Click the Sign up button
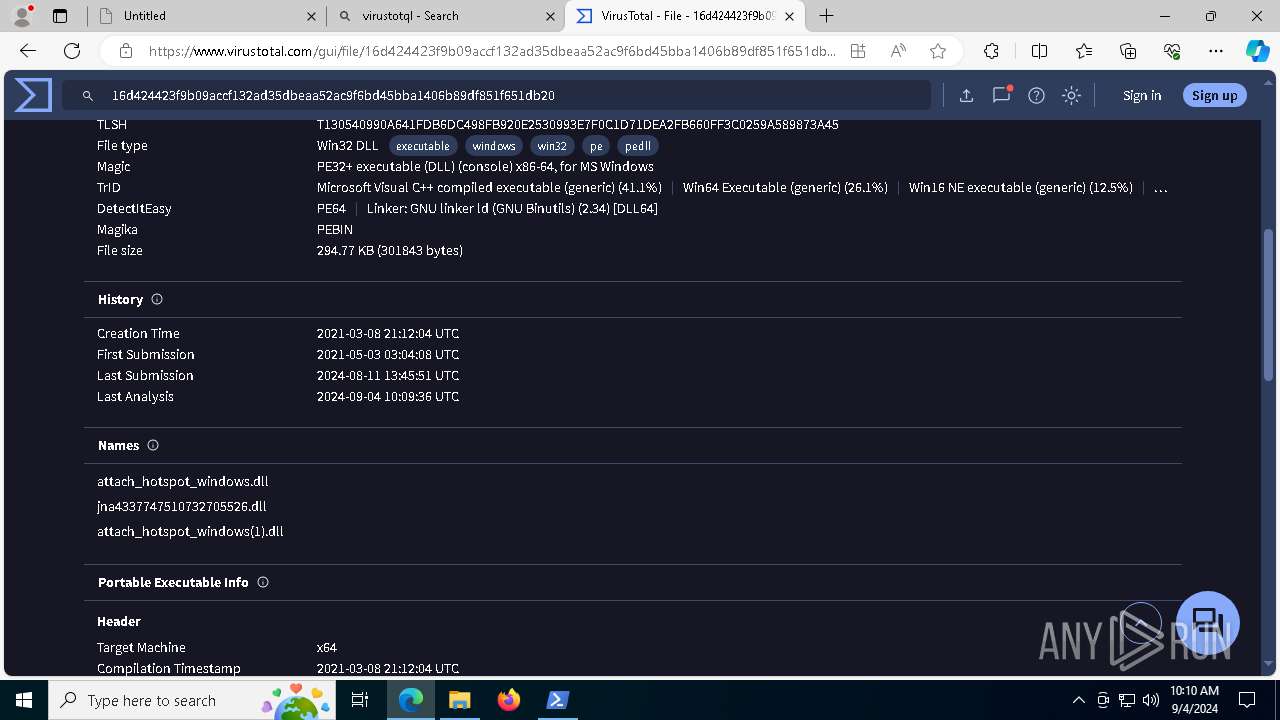This screenshot has height=720, width=1280. click(x=1214, y=95)
